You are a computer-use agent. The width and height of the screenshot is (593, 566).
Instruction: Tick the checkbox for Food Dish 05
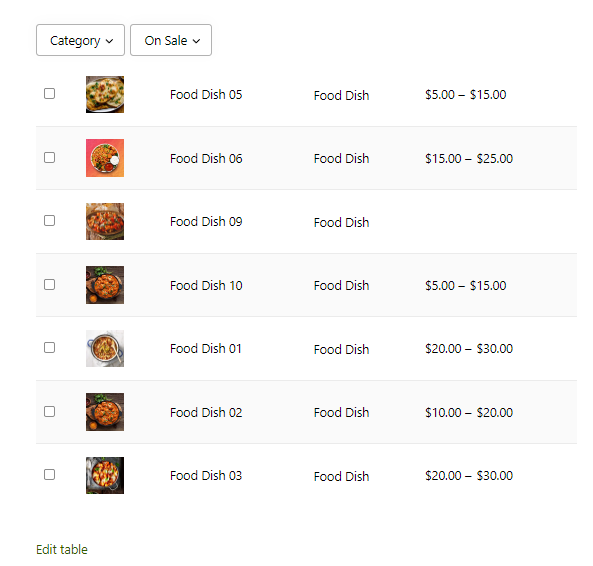(50, 93)
